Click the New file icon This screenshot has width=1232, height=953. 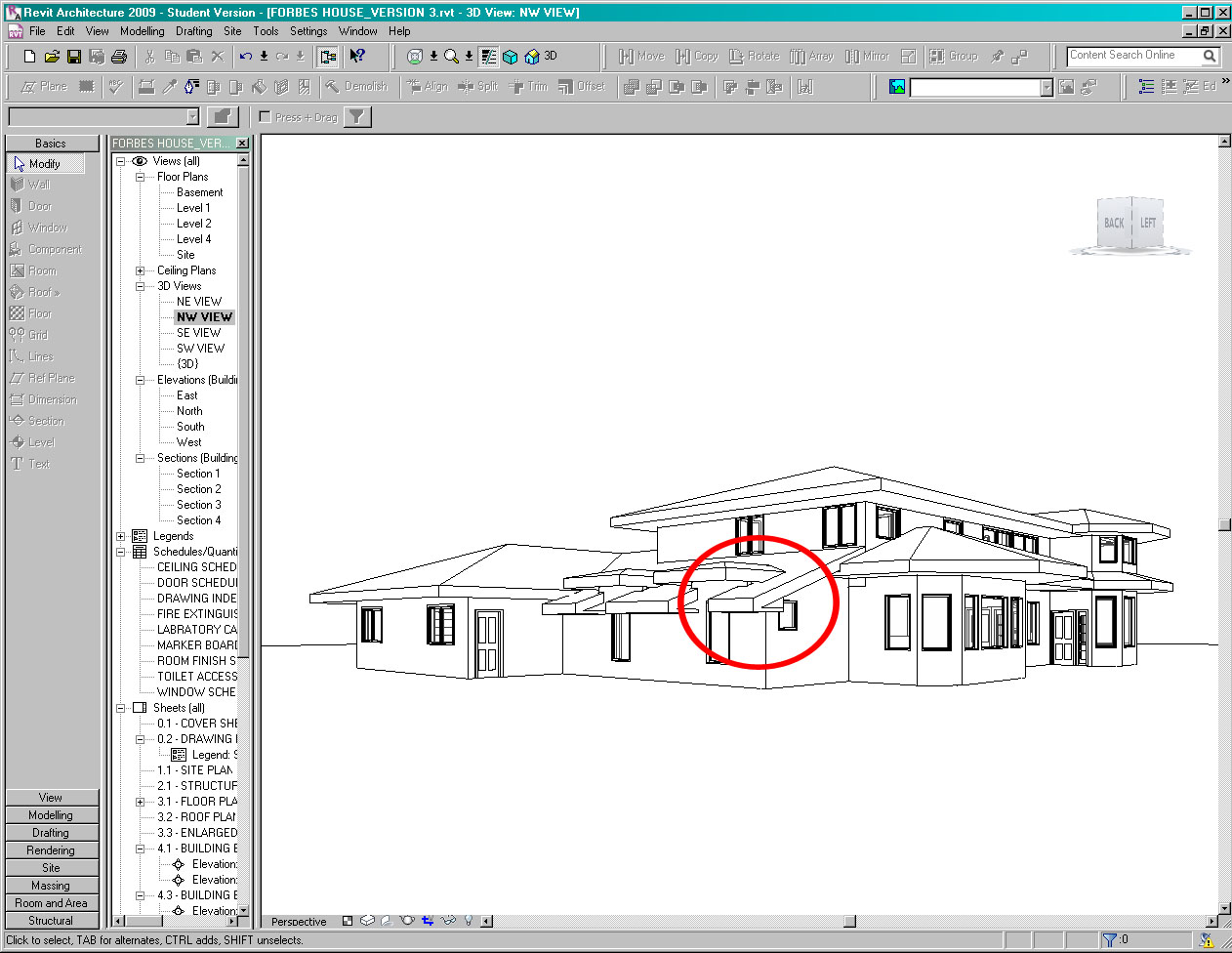29,57
